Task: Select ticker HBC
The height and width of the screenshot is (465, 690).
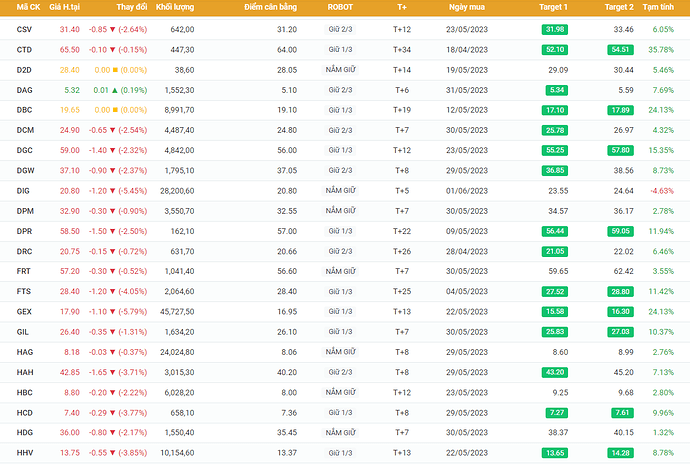Action: [x=25, y=393]
